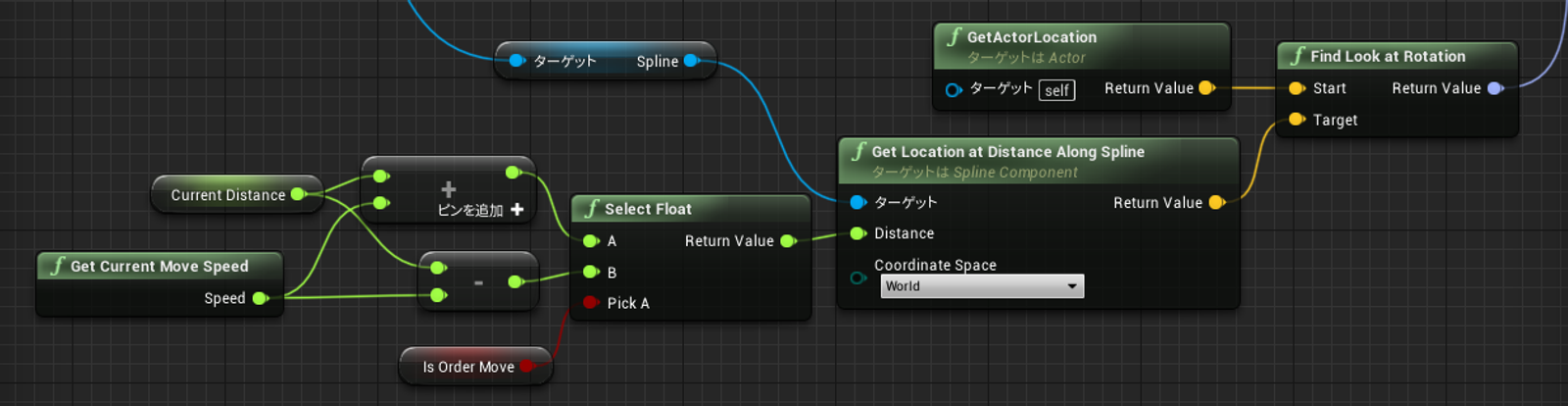Click the Select Float Return Value pin
The width and height of the screenshot is (1568, 406).
788,241
